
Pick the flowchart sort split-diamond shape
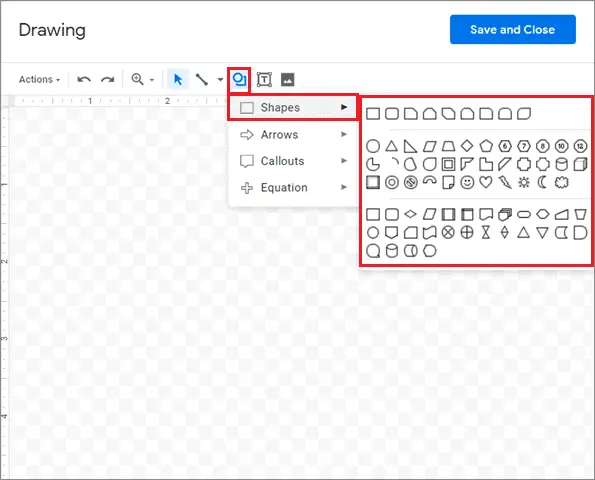pyautogui.click(x=505, y=233)
